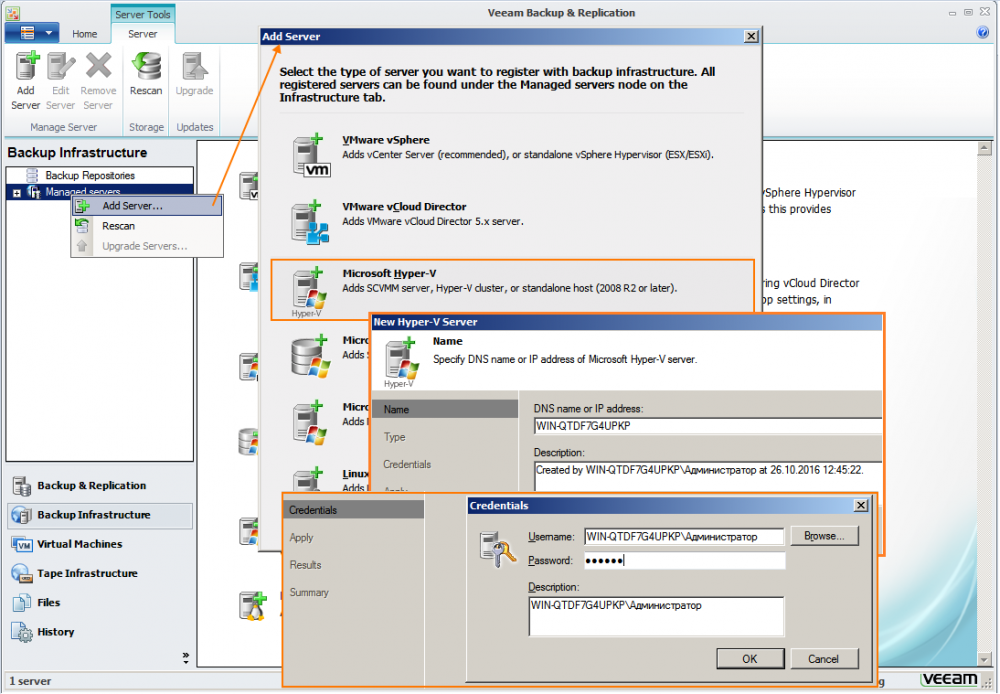This screenshot has height=694, width=1000.
Task: Click the scrollbar down arrow
Action: (x=984, y=660)
